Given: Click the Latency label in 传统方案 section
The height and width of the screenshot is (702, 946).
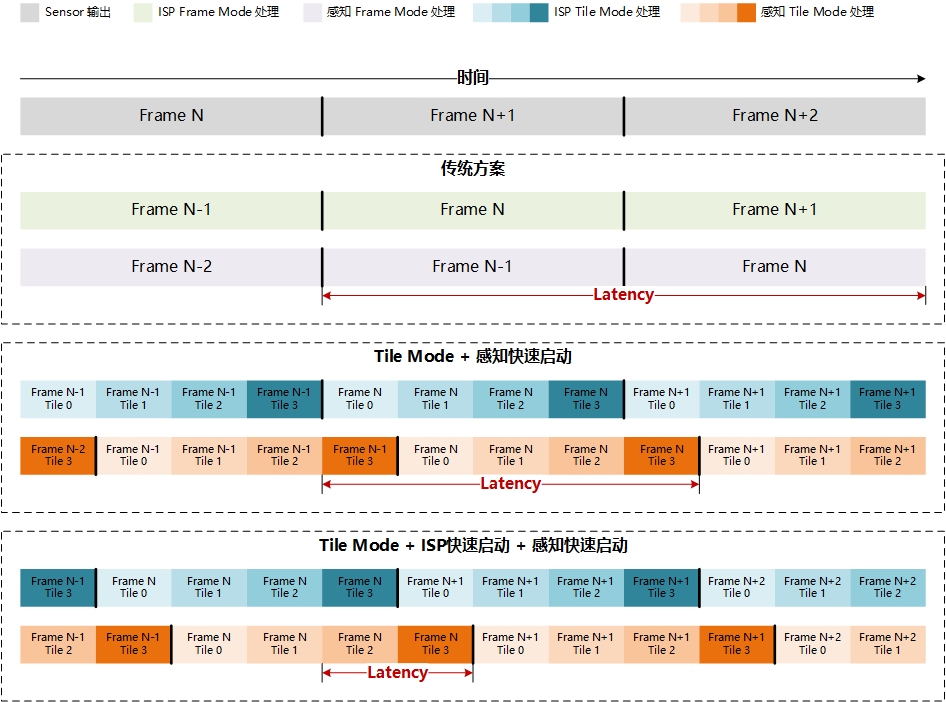Looking at the screenshot, I should coord(623,295).
